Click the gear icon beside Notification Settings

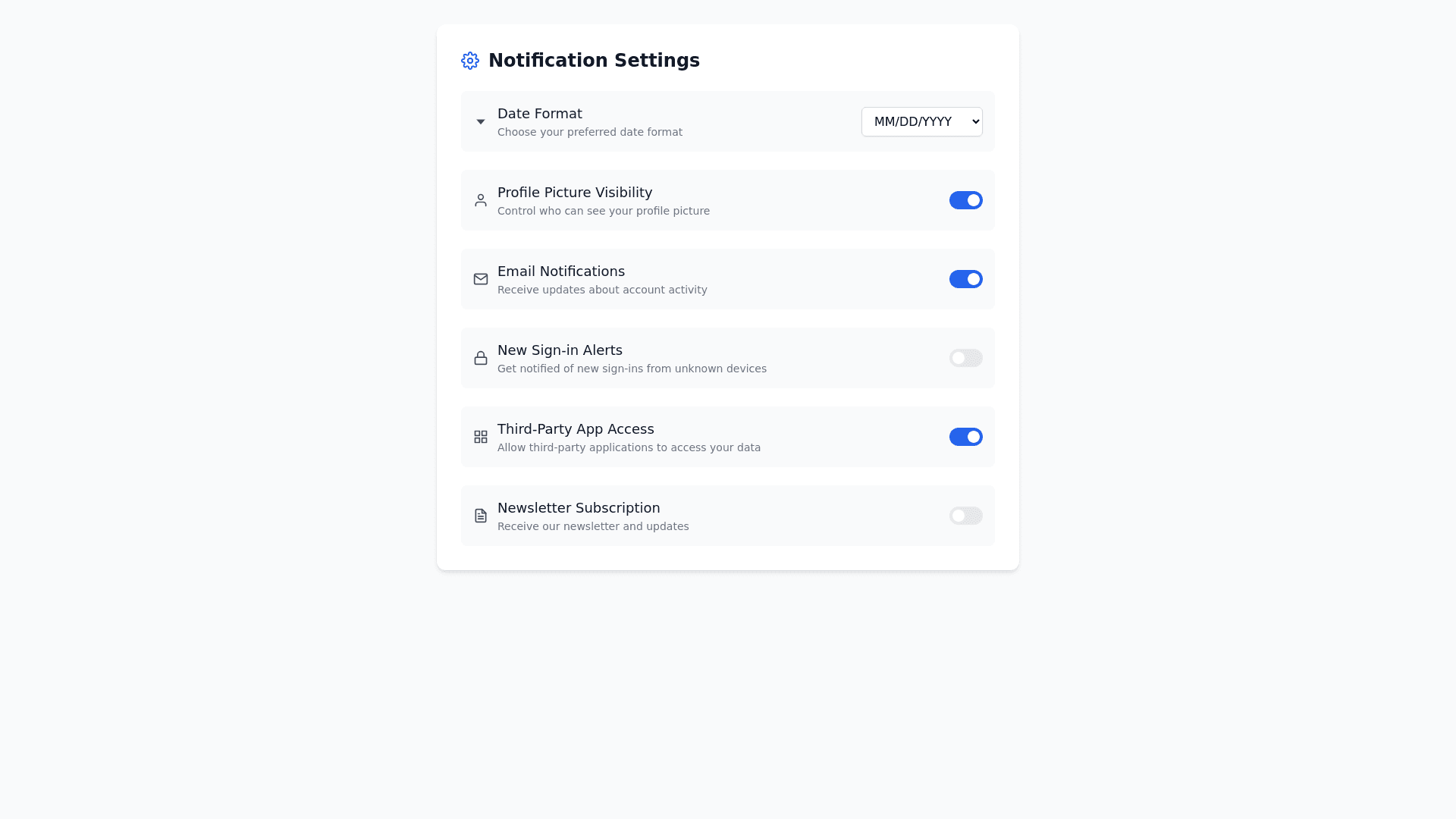[x=470, y=61]
